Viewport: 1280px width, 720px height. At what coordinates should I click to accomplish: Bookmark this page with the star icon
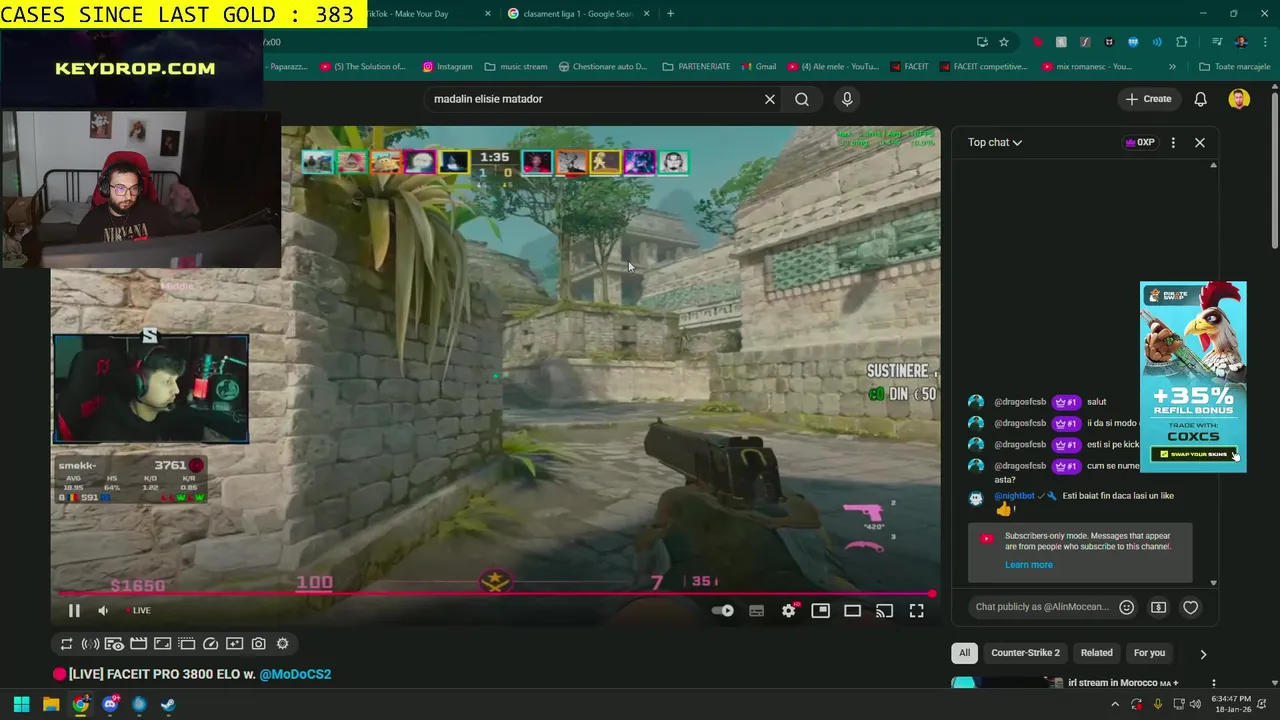pos(1004,42)
